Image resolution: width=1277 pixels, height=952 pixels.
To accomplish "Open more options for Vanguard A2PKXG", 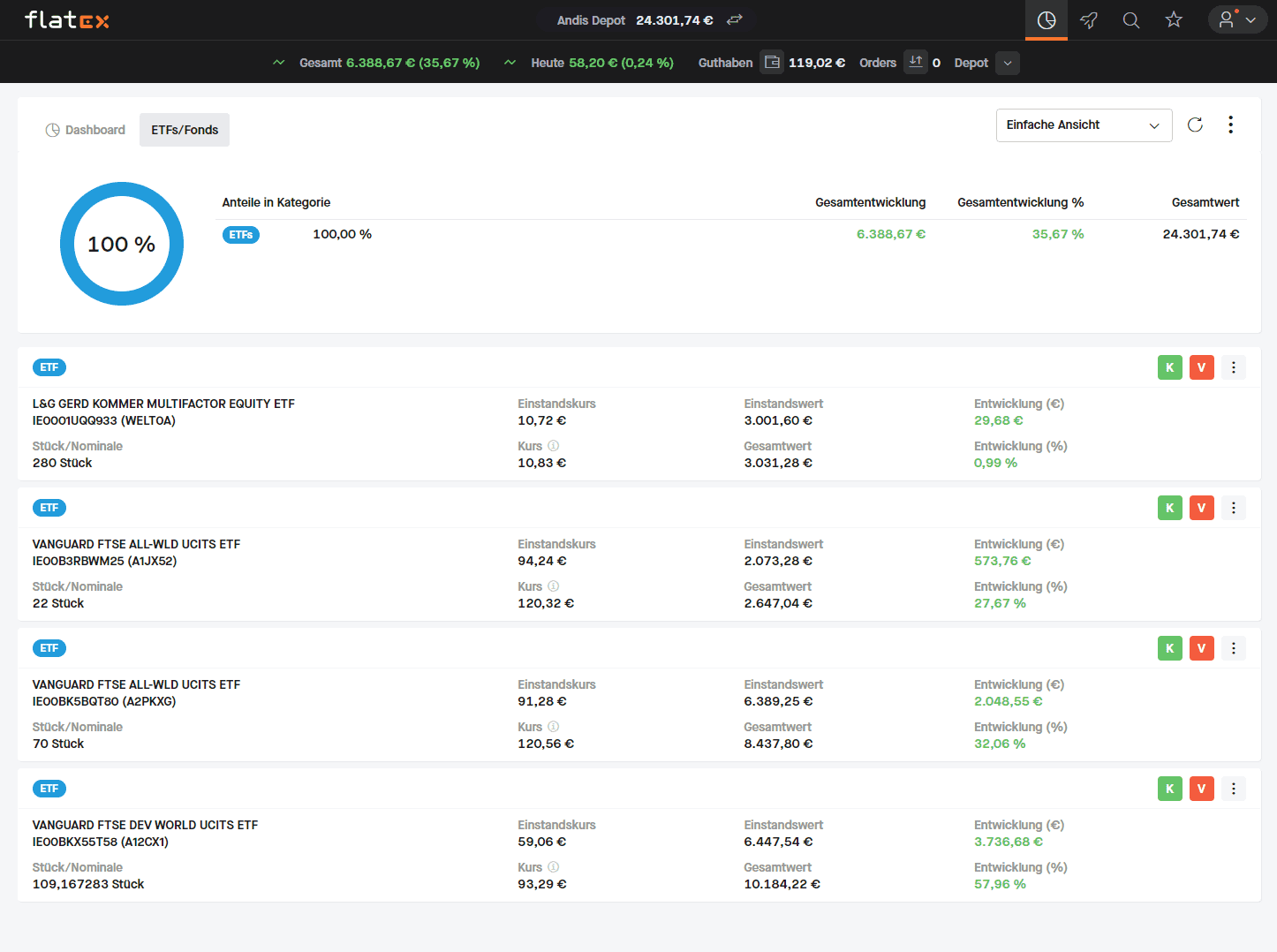I will [x=1234, y=648].
